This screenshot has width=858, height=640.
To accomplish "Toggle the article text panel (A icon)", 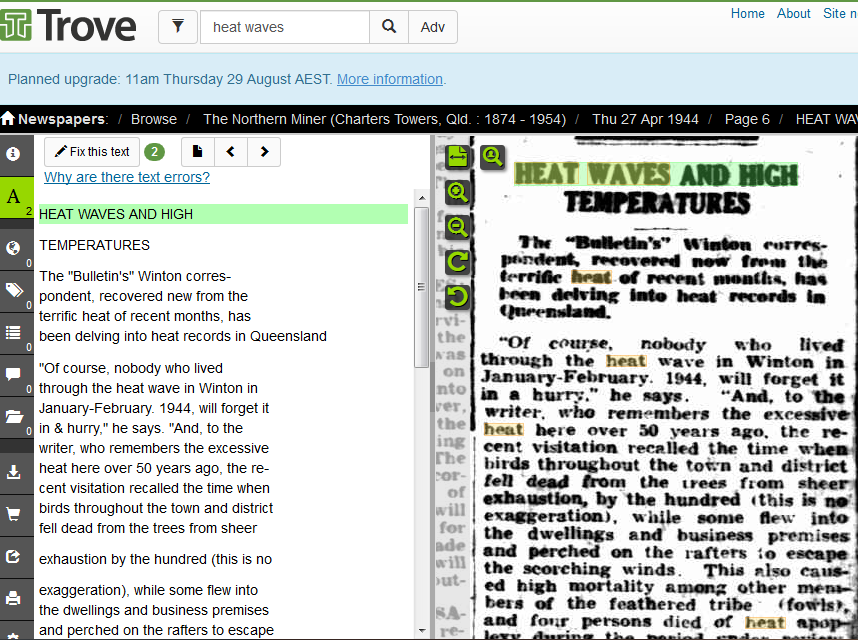I will [x=14, y=197].
